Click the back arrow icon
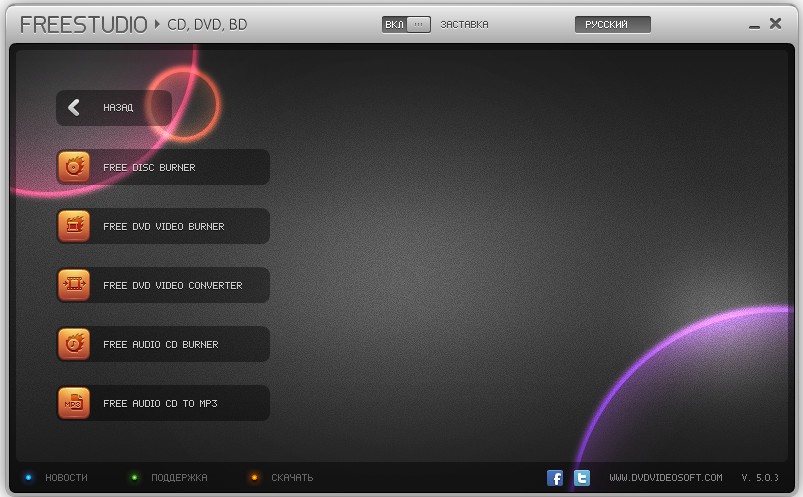This screenshot has height=497, width=803. pos(74,108)
